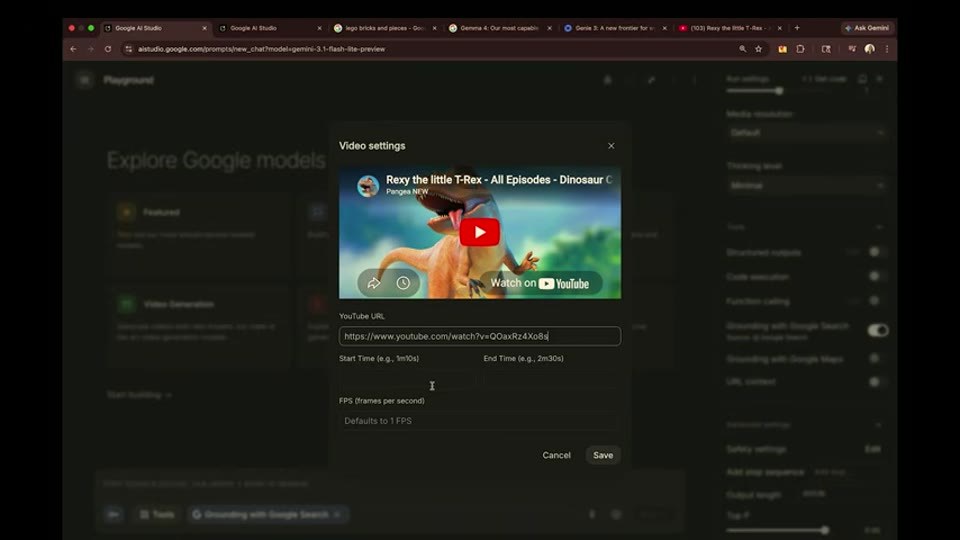Open a new browser tab
The image size is (960, 540).
(797, 28)
